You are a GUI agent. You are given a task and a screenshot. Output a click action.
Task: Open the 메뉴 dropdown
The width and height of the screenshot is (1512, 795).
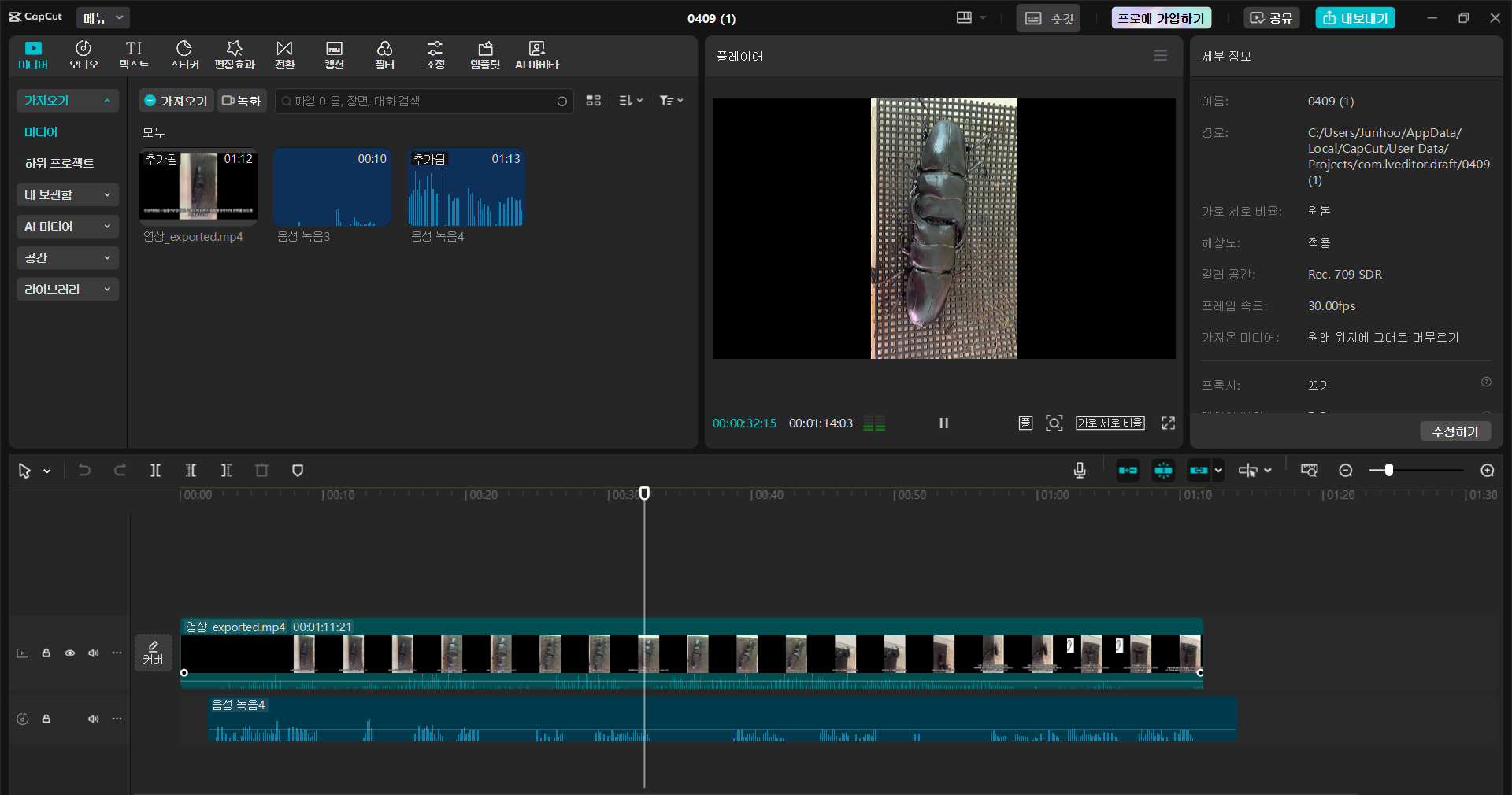click(x=103, y=17)
